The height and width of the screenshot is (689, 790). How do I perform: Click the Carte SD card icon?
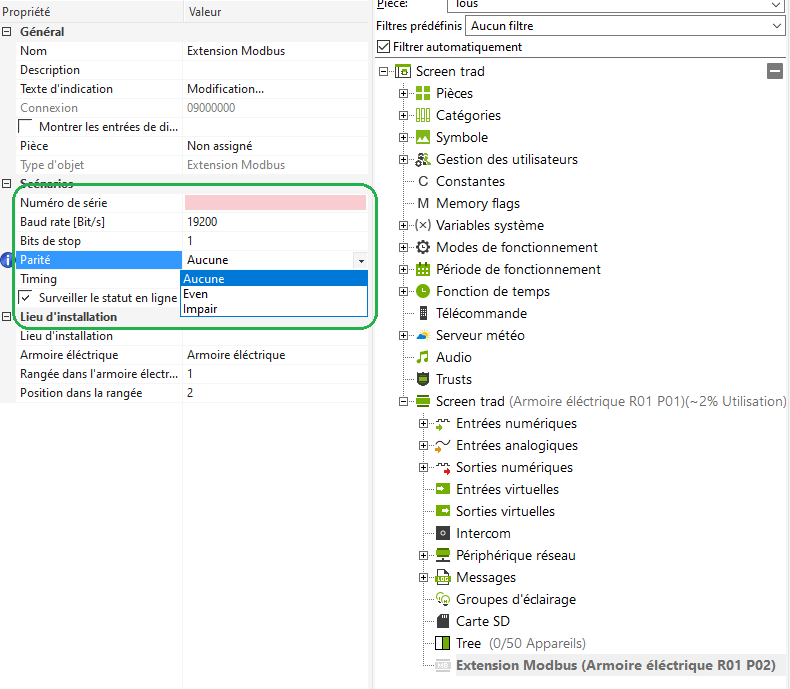pos(443,621)
